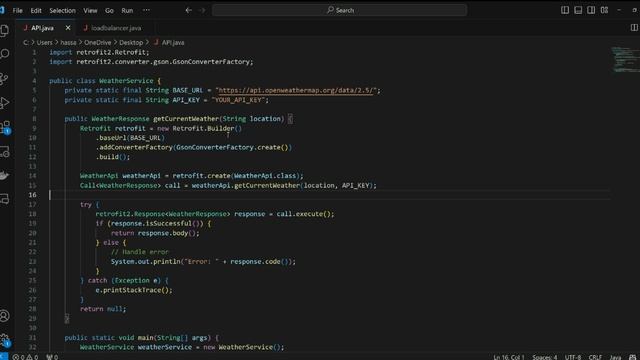Screen dimensions: 640x360
Task: Click 'return response.body();' on line 20
Action: [x=155, y=233]
